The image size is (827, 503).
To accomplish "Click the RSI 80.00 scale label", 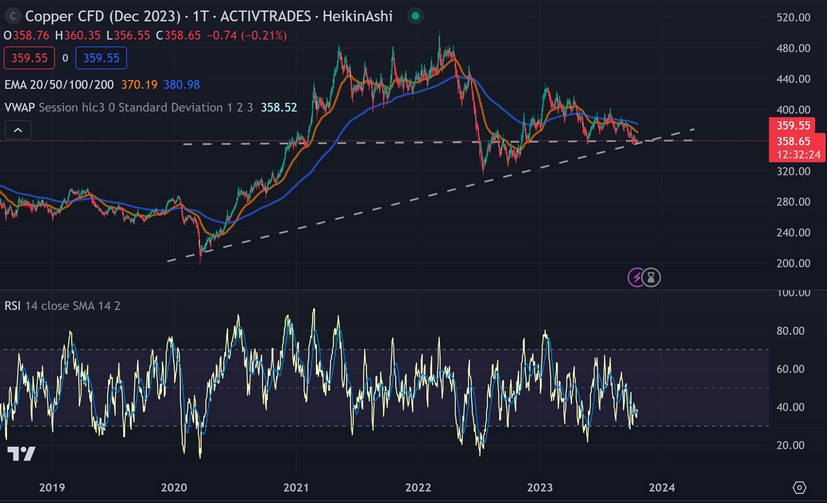I will [x=790, y=331].
